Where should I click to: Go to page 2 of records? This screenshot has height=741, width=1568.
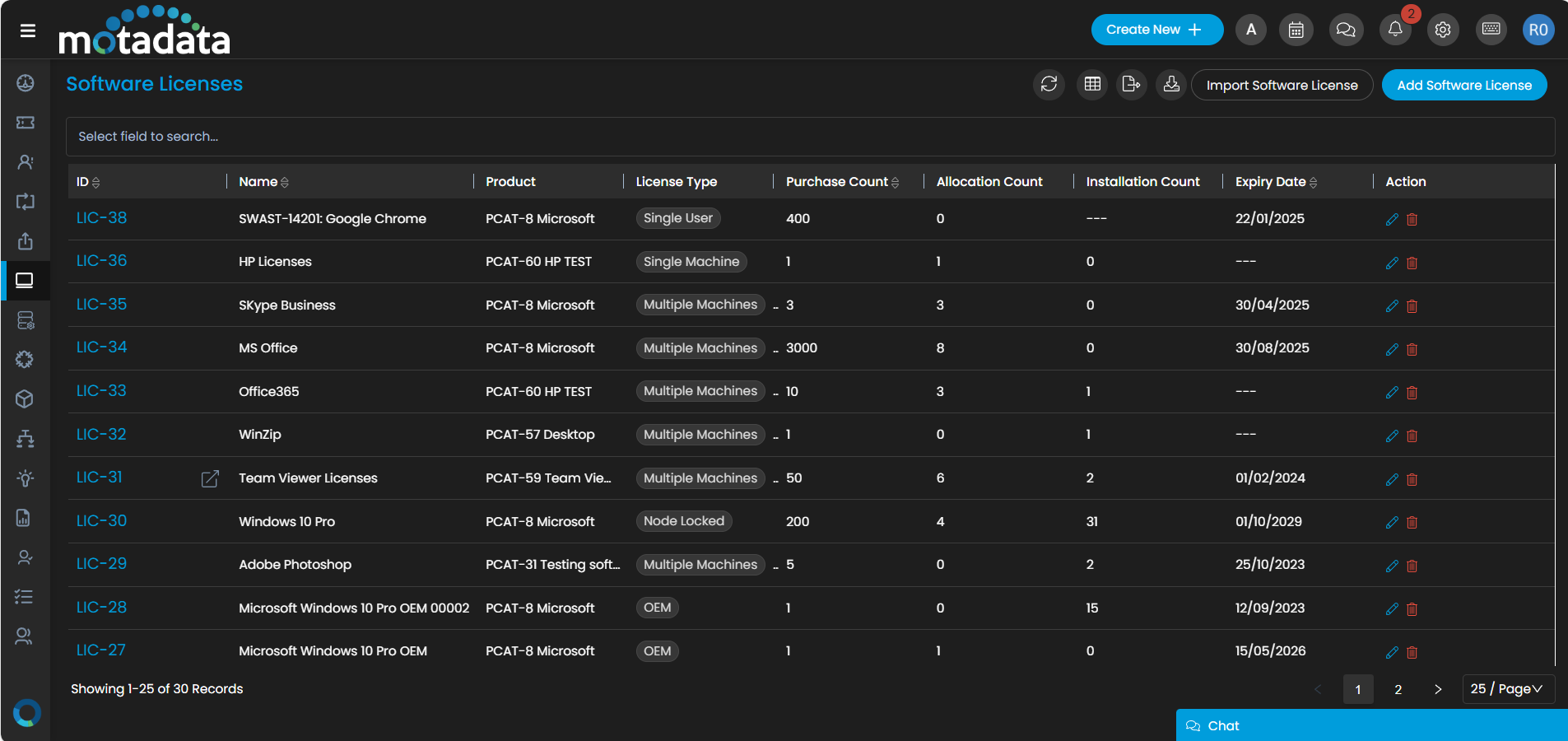[x=1398, y=689]
